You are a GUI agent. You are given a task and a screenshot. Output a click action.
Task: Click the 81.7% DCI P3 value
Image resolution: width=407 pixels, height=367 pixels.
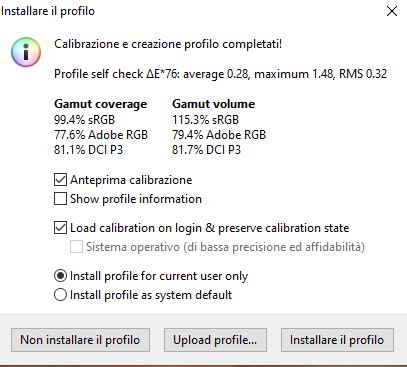click(x=206, y=150)
